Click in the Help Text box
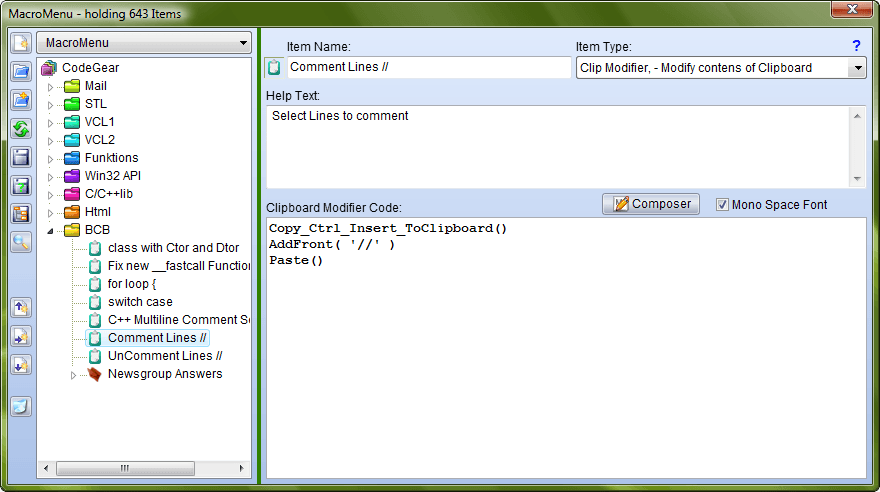880x492 pixels. (558, 147)
